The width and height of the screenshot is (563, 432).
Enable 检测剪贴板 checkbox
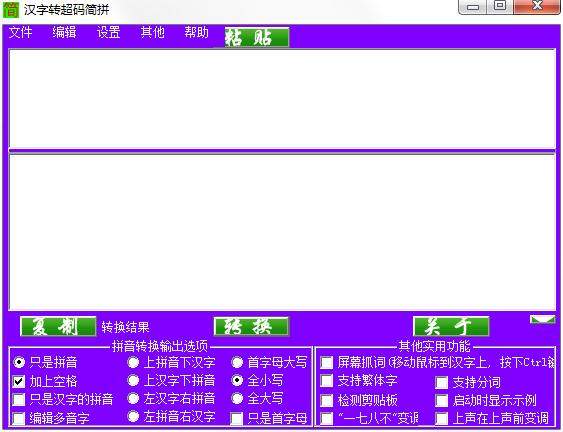tap(326, 400)
